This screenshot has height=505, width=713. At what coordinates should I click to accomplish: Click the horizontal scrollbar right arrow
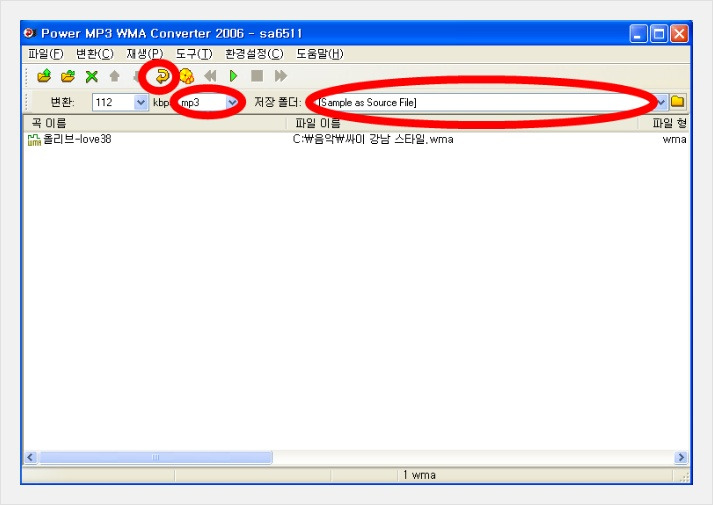tap(681, 457)
